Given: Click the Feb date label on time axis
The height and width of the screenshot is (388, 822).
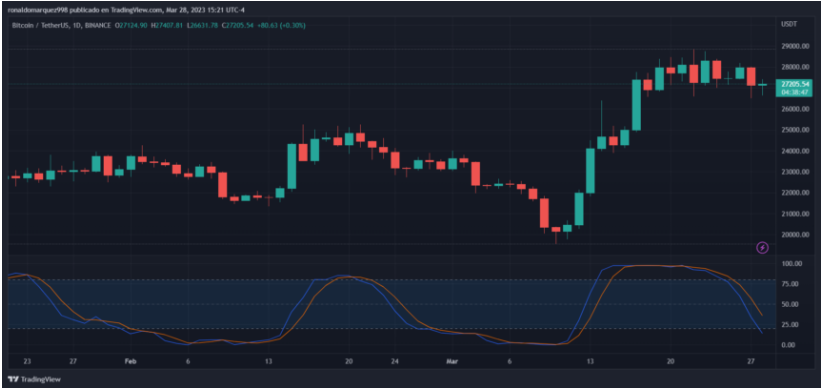Looking at the screenshot, I should click(x=131, y=361).
